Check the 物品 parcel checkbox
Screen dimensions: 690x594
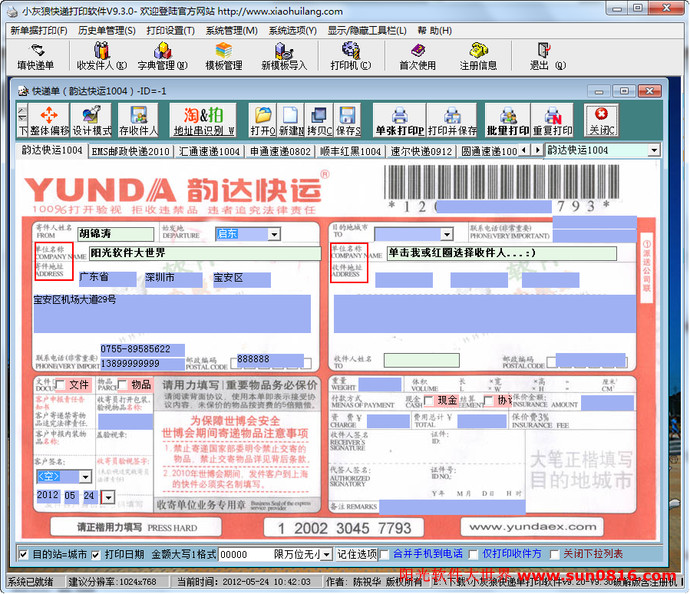pos(122,385)
